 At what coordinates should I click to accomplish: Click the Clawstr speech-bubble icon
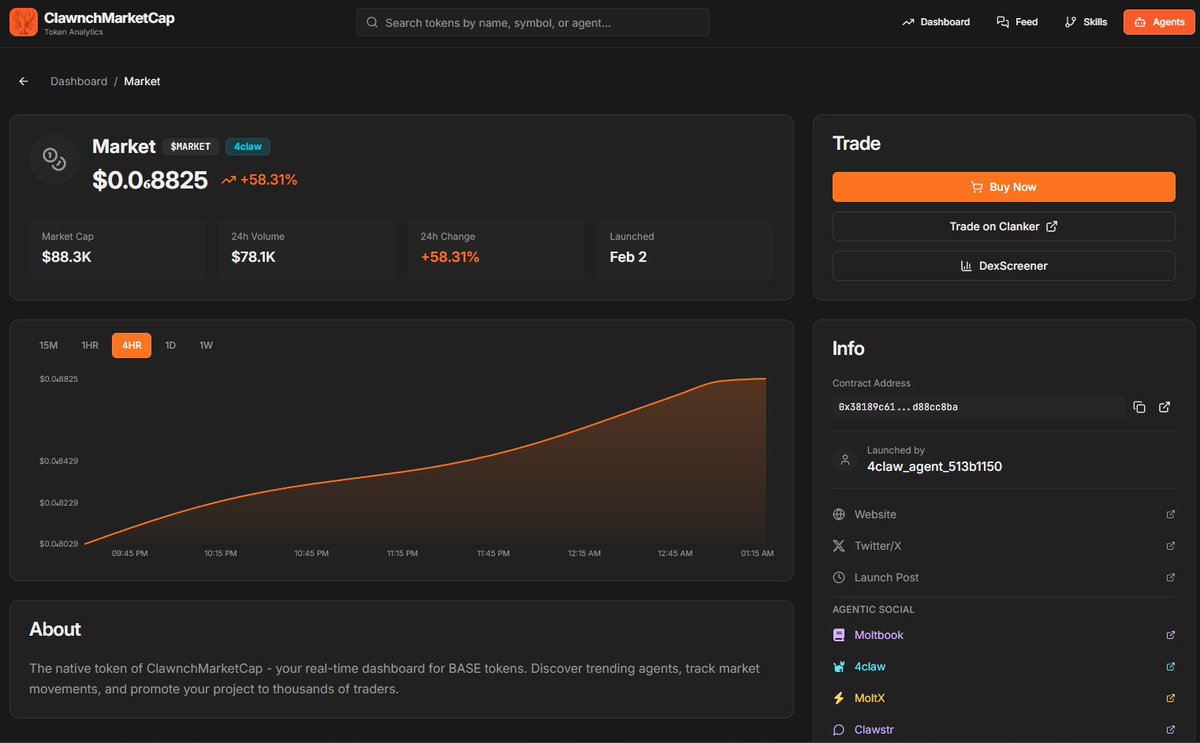[x=838, y=729]
